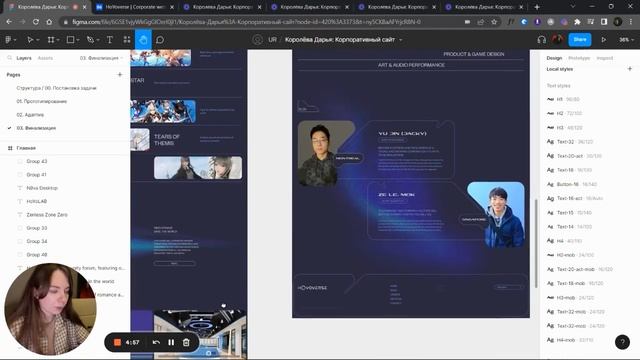Click the UR team link in the title
640x360 pixels.
tap(272, 40)
